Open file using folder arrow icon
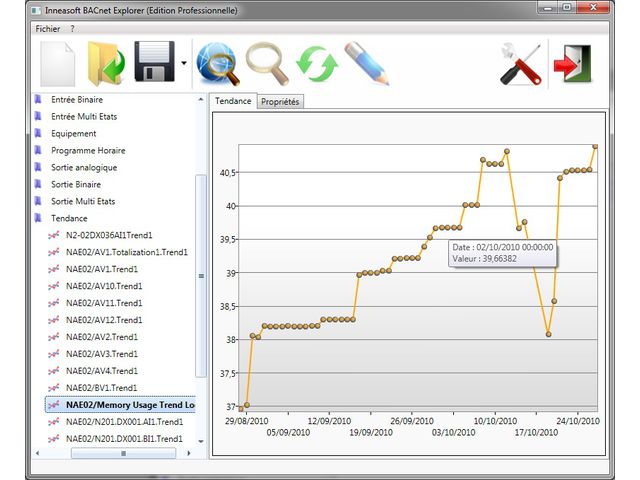640x480 pixels. click(106, 64)
